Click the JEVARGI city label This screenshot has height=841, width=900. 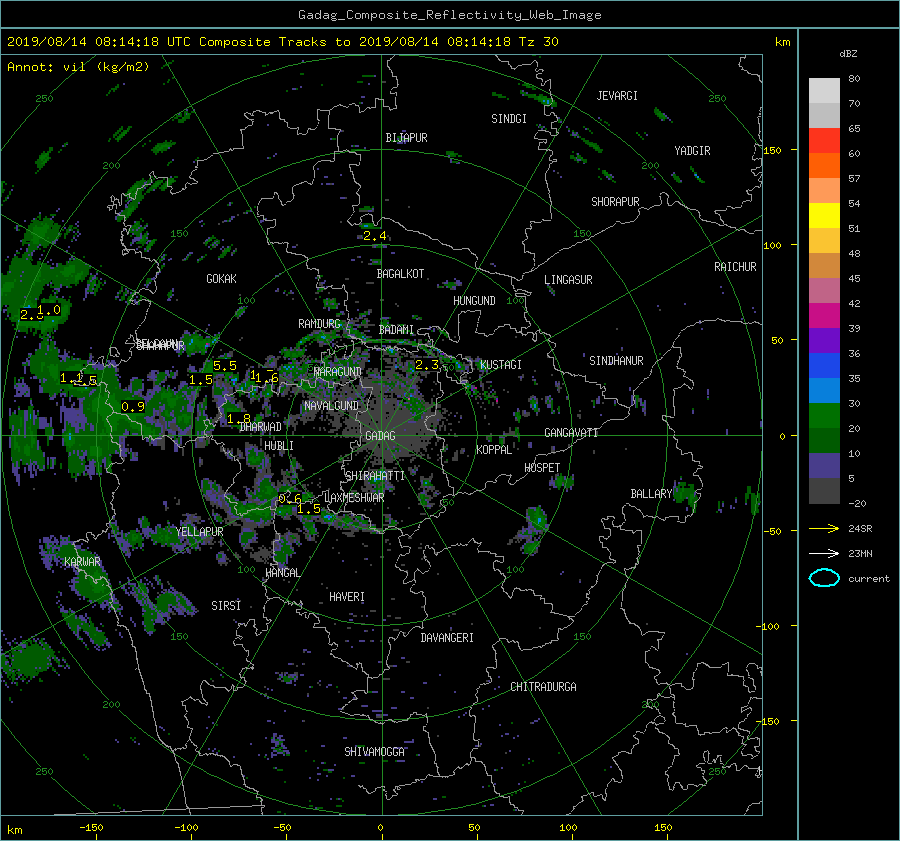pos(617,96)
